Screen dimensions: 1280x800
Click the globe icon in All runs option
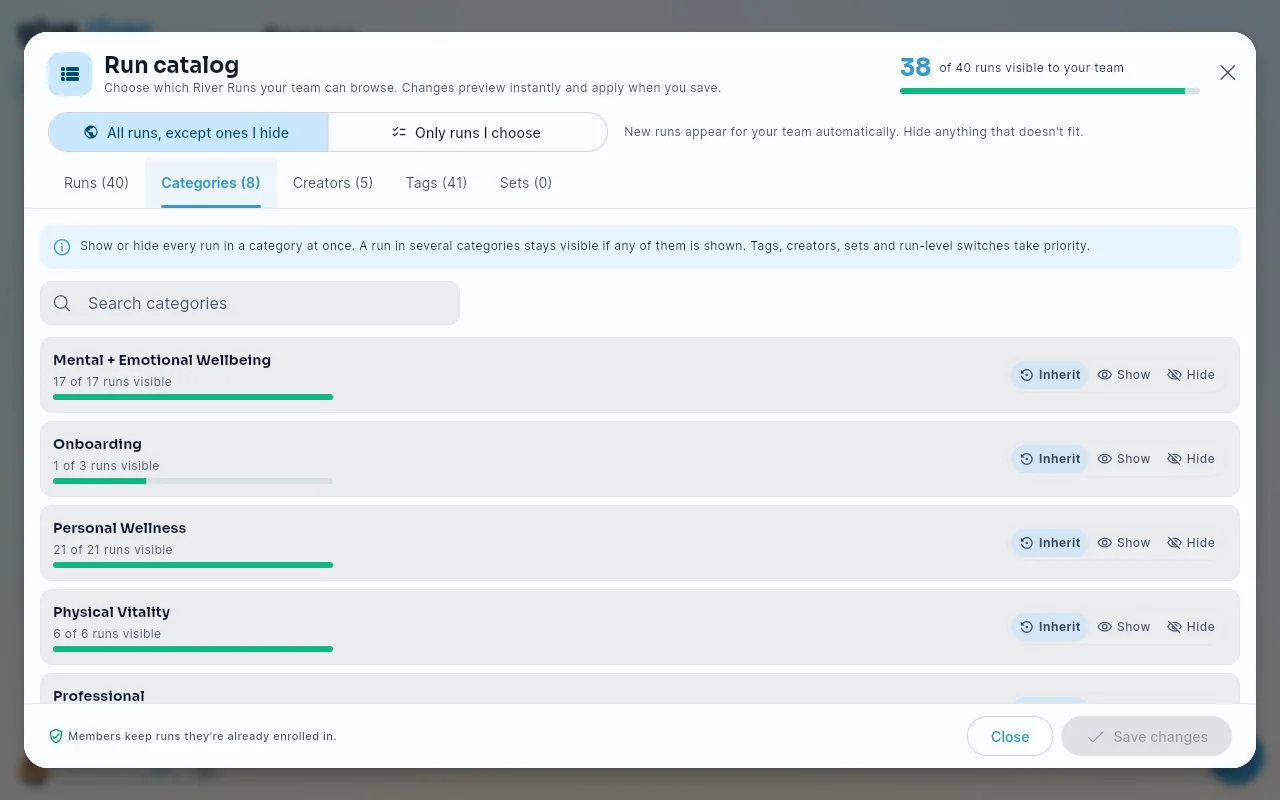coord(91,132)
